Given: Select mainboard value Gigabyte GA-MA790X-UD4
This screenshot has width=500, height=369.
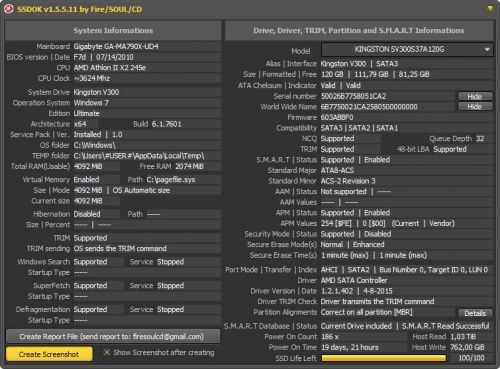Looking at the screenshot, I should pyautogui.click(x=116, y=46).
